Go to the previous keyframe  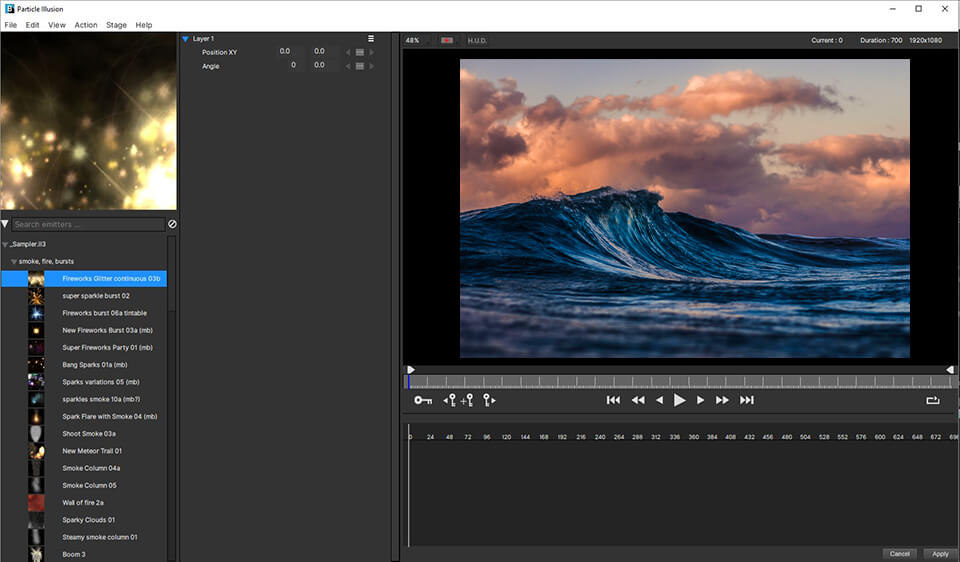tap(449, 400)
